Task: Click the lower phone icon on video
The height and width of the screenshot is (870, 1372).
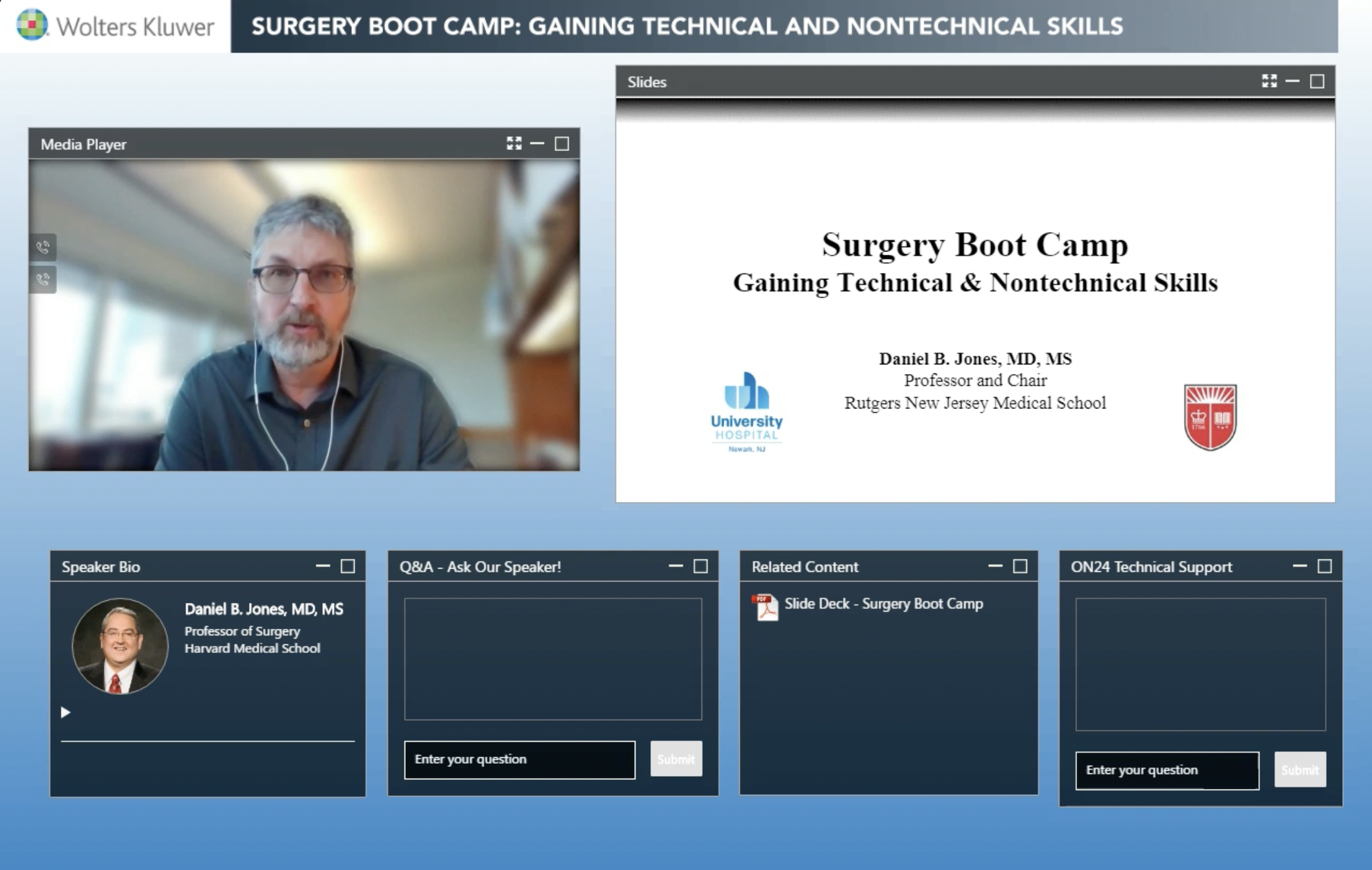Action: (43, 279)
